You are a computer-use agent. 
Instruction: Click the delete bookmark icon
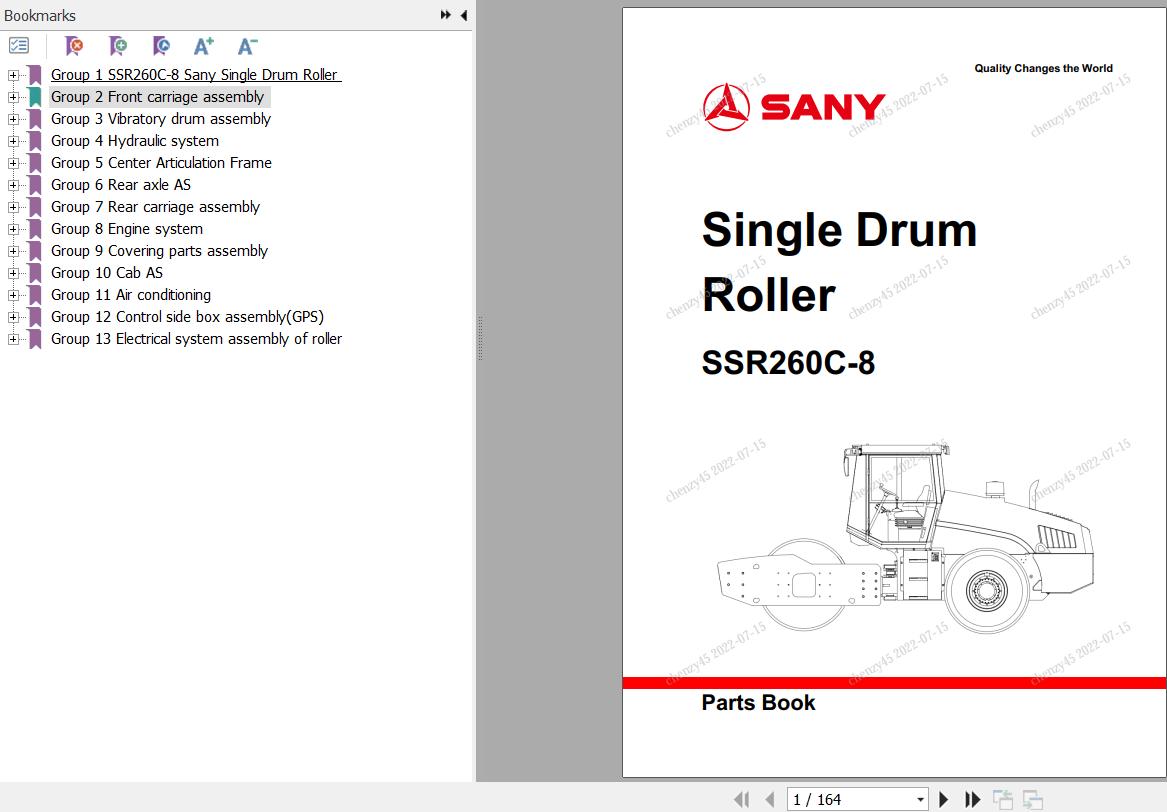tap(74, 46)
